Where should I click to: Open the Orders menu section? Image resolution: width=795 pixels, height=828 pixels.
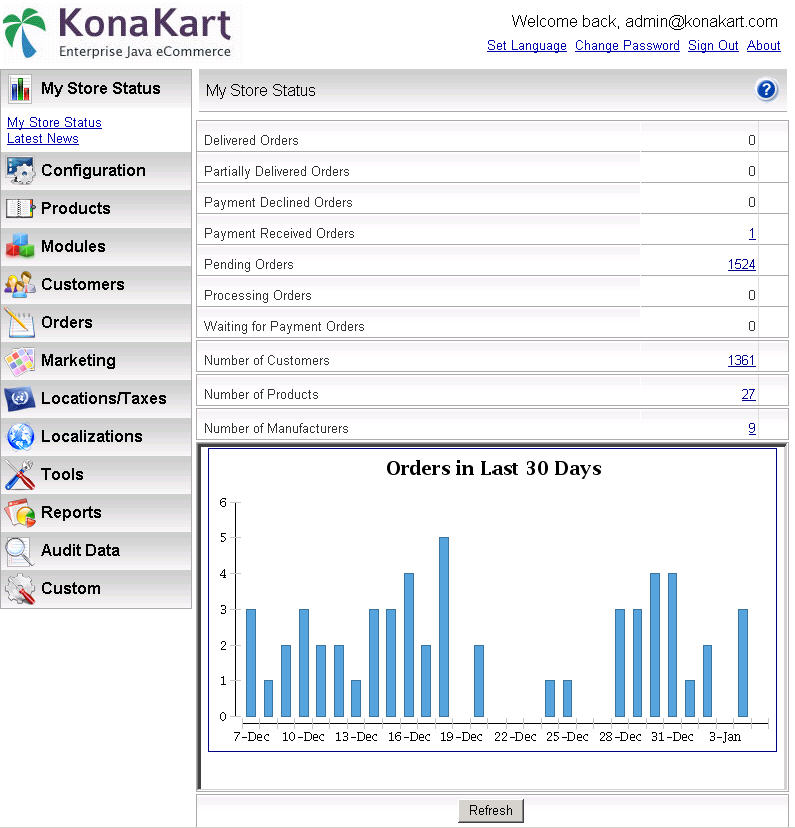click(96, 323)
